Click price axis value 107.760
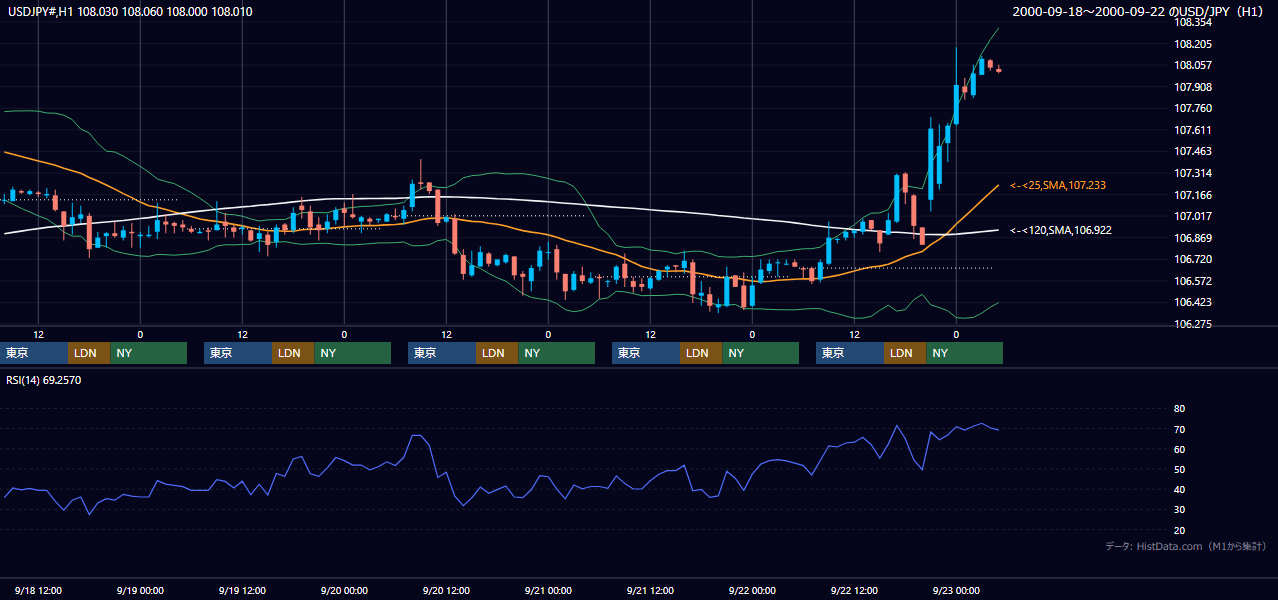Viewport: 1278px width, 600px height. [x=1194, y=108]
